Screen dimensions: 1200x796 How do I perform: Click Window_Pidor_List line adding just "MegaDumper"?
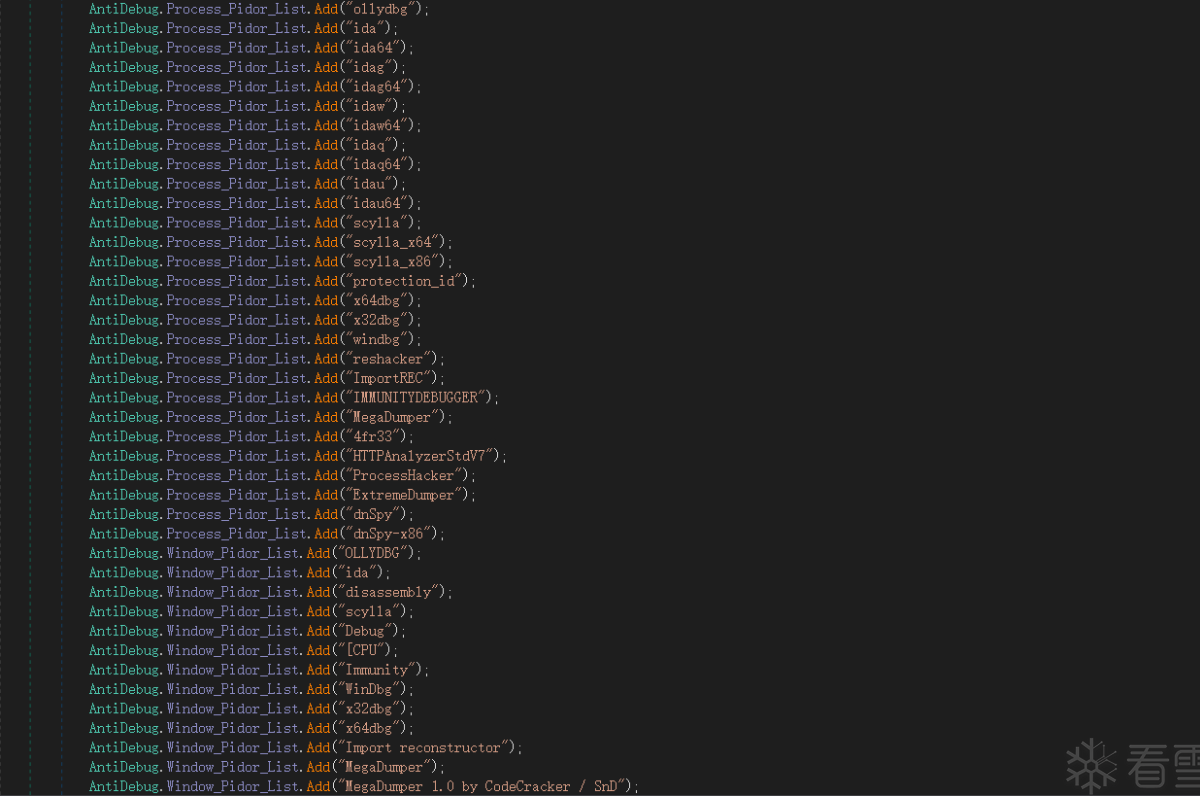coord(267,769)
